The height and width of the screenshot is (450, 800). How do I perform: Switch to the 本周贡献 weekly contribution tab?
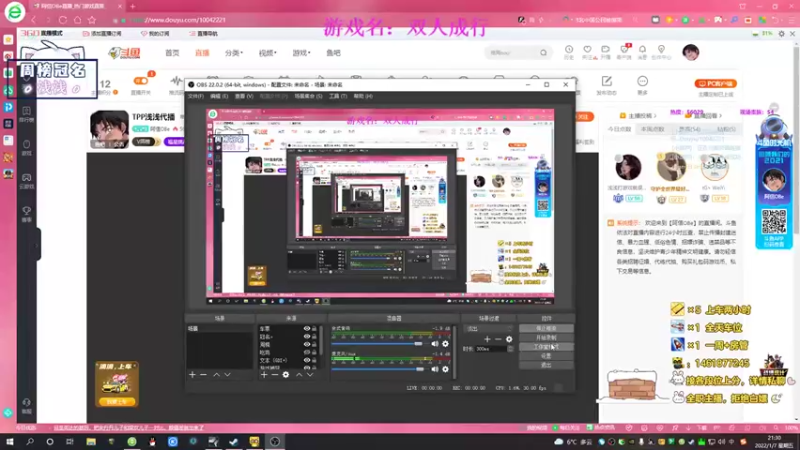653,129
